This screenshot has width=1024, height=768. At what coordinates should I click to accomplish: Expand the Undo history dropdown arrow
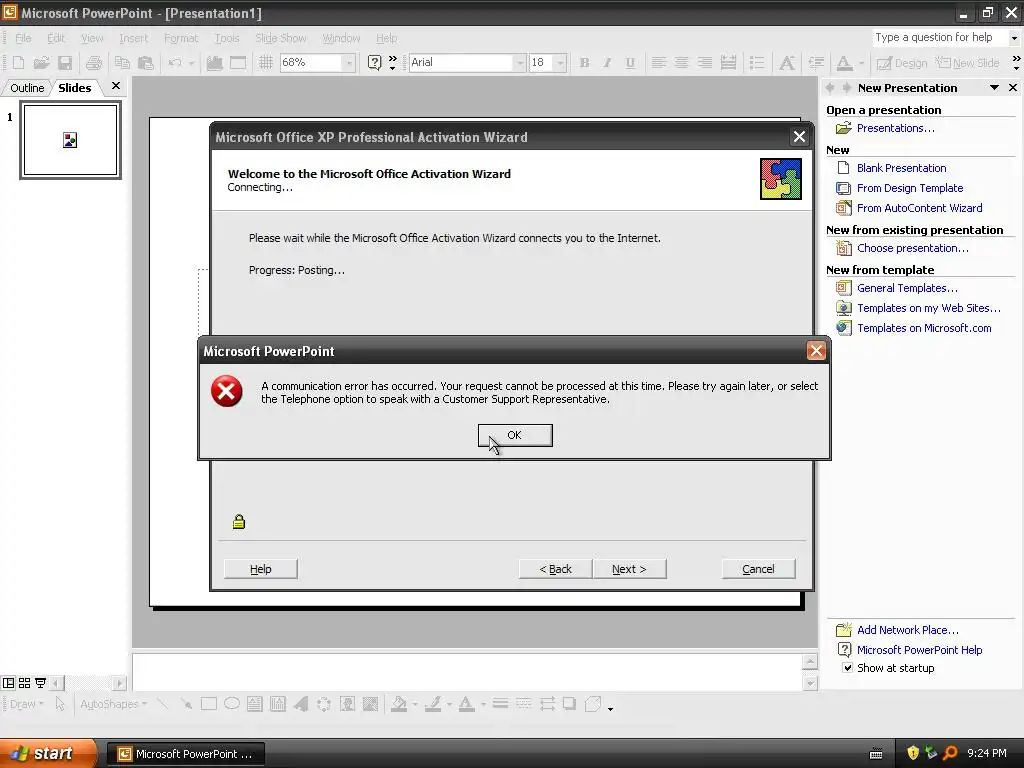(191, 63)
